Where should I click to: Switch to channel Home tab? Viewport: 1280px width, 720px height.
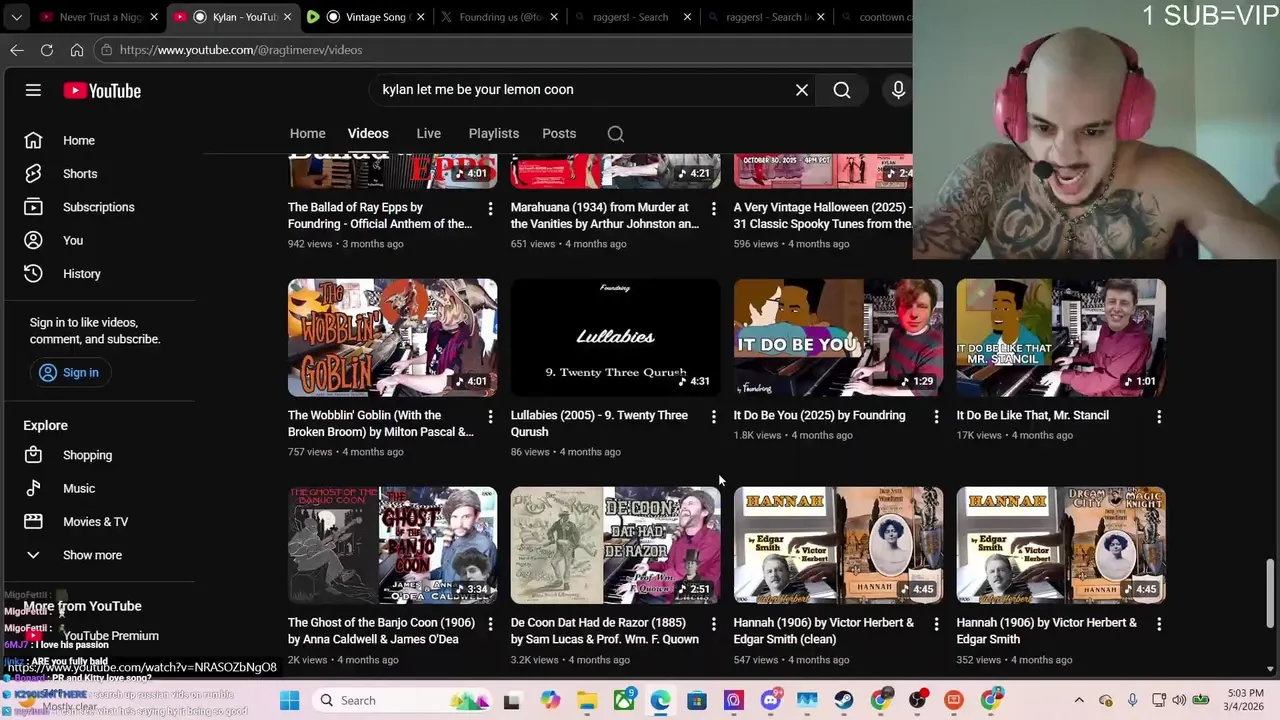coord(307,133)
